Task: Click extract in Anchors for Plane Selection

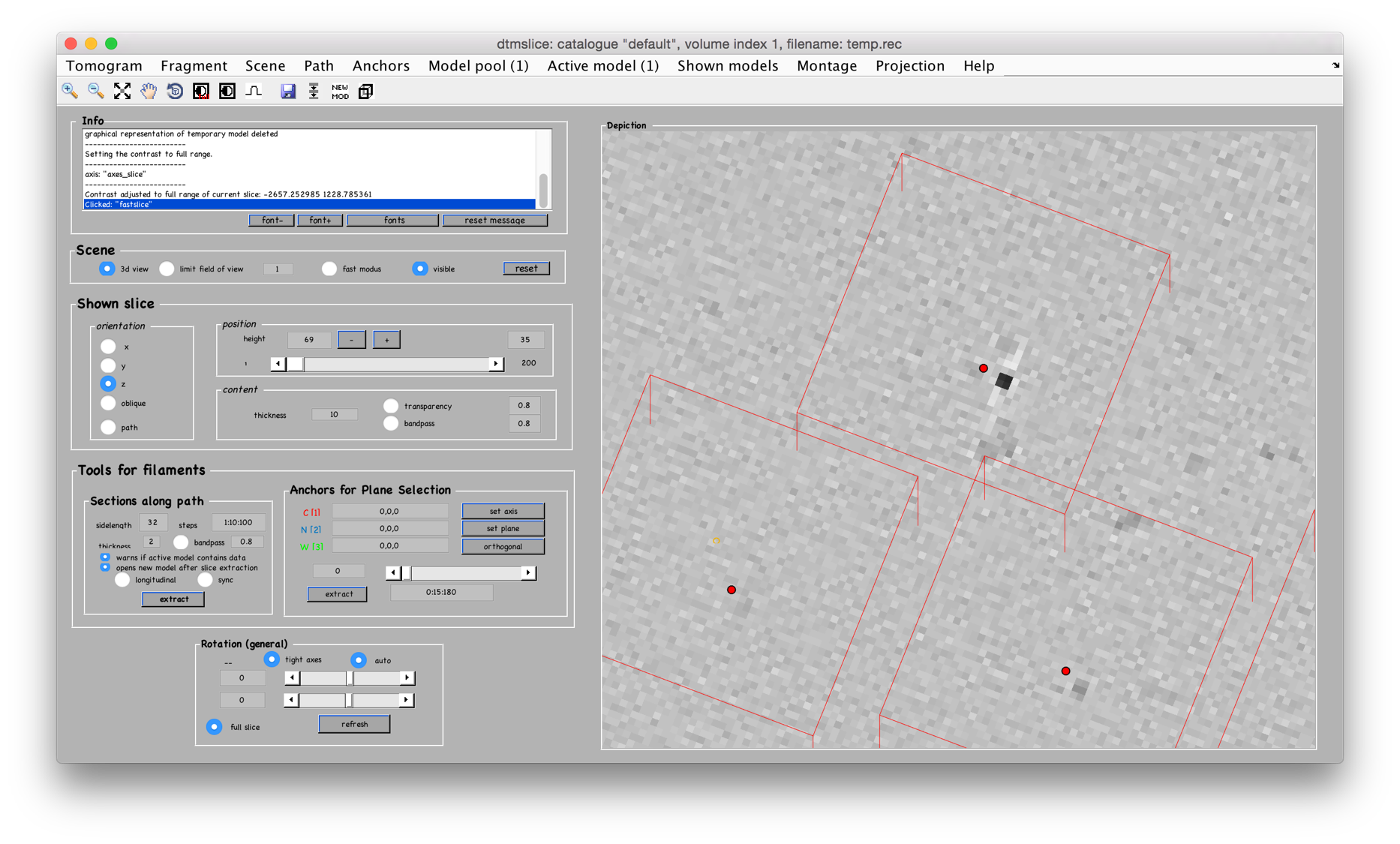Action: pyautogui.click(x=338, y=594)
